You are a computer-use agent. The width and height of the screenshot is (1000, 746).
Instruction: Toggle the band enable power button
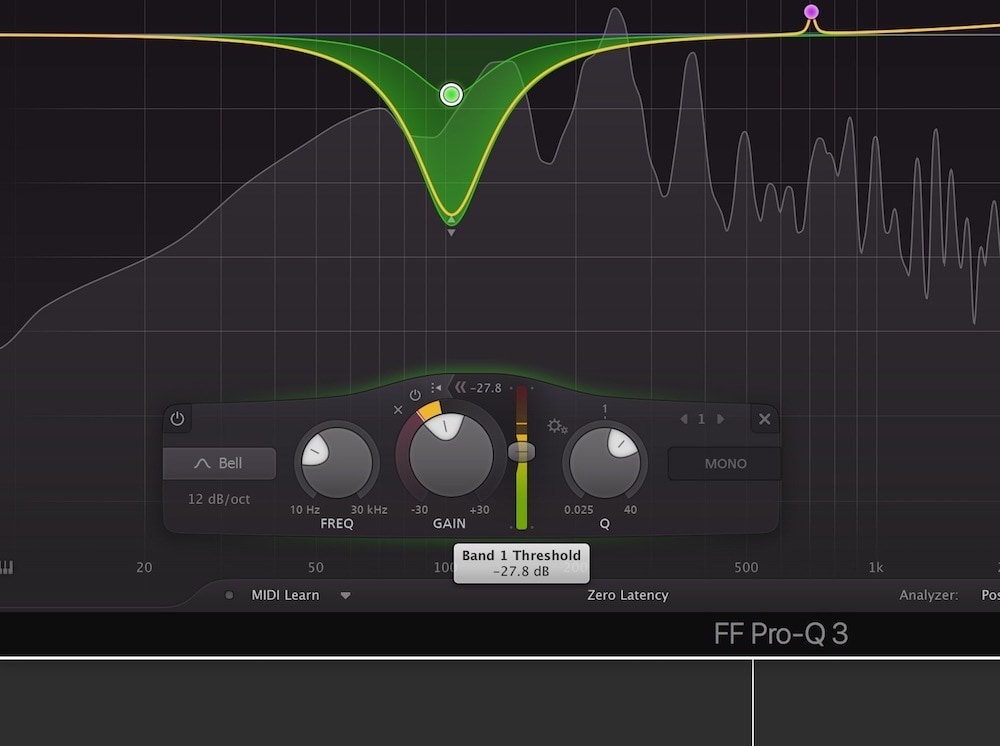[177, 418]
